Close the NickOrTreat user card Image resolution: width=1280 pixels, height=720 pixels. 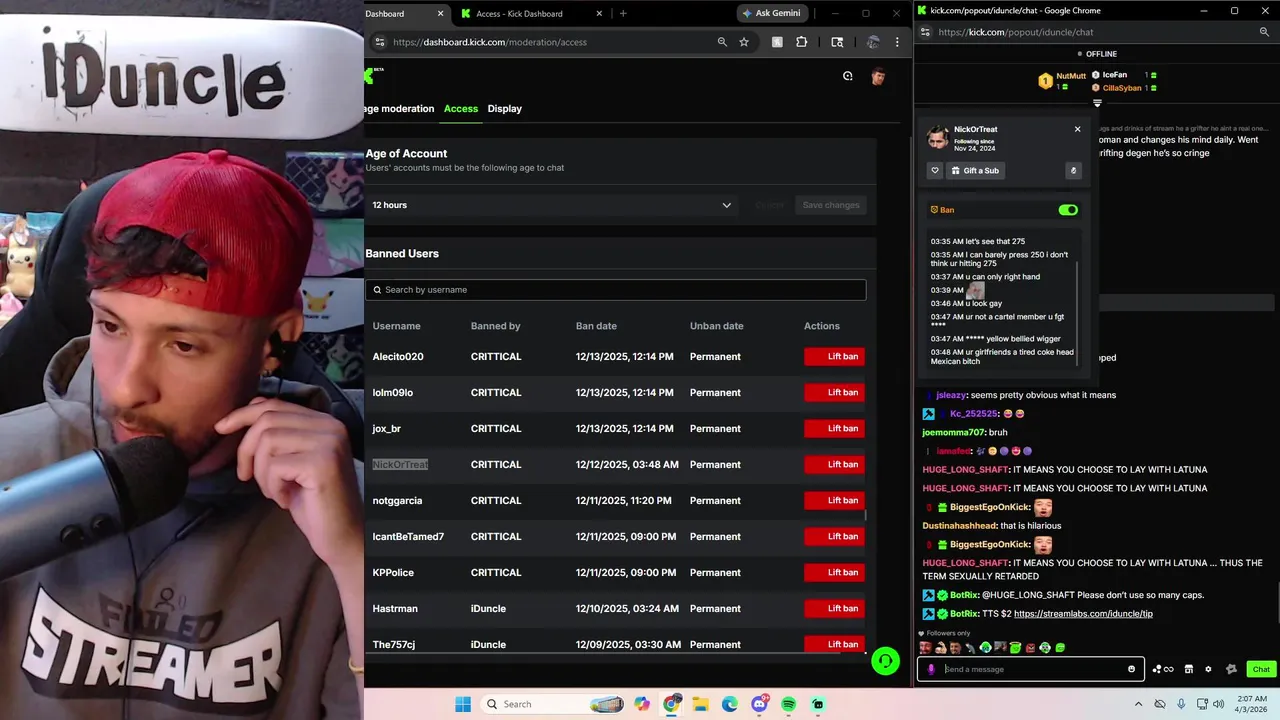pyautogui.click(x=1077, y=129)
